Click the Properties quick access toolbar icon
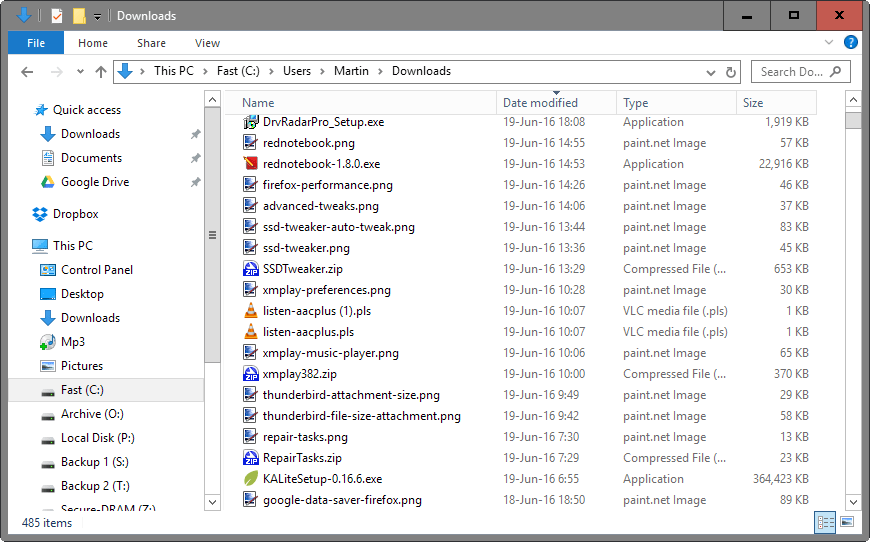Screen dimensions: 870x542 pos(57,16)
